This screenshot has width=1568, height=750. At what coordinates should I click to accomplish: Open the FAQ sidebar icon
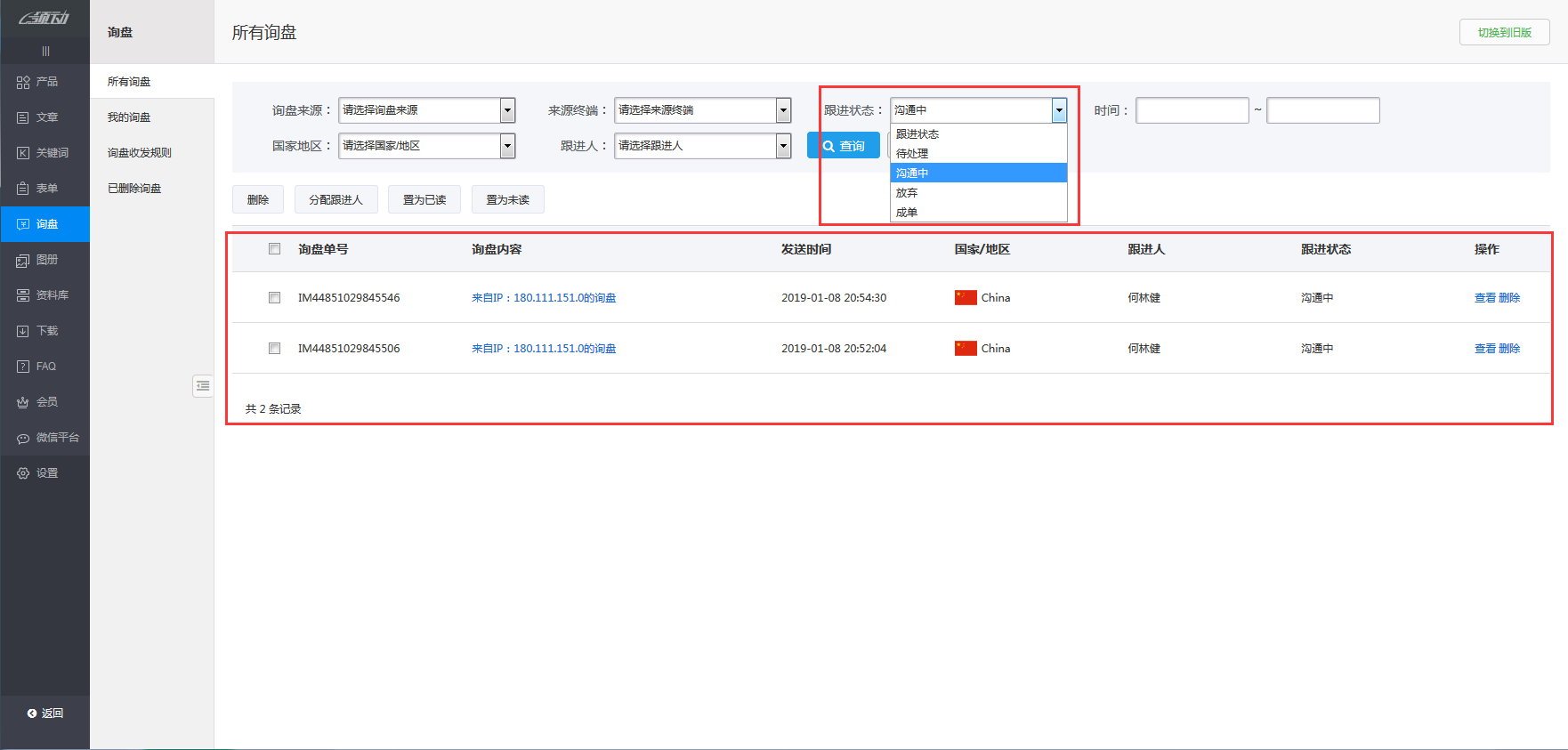[23, 367]
